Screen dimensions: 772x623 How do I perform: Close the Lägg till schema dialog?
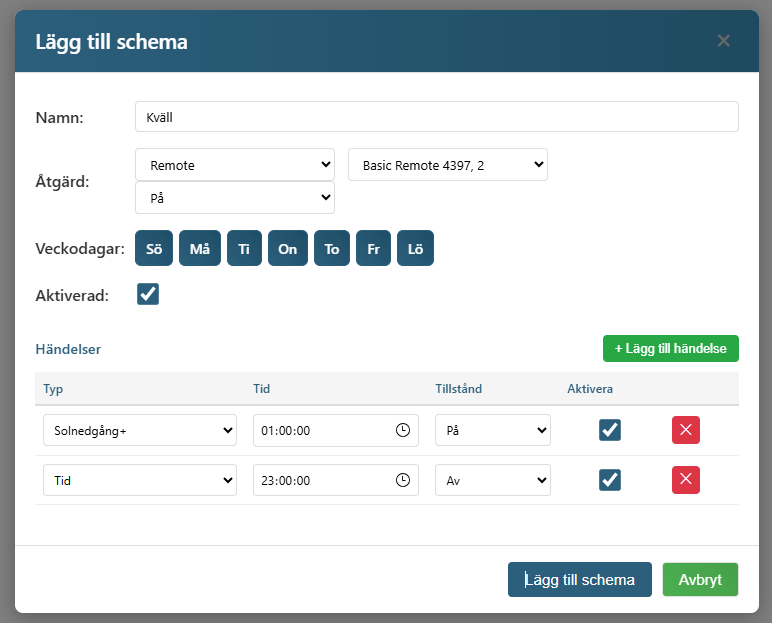pos(723,41)
